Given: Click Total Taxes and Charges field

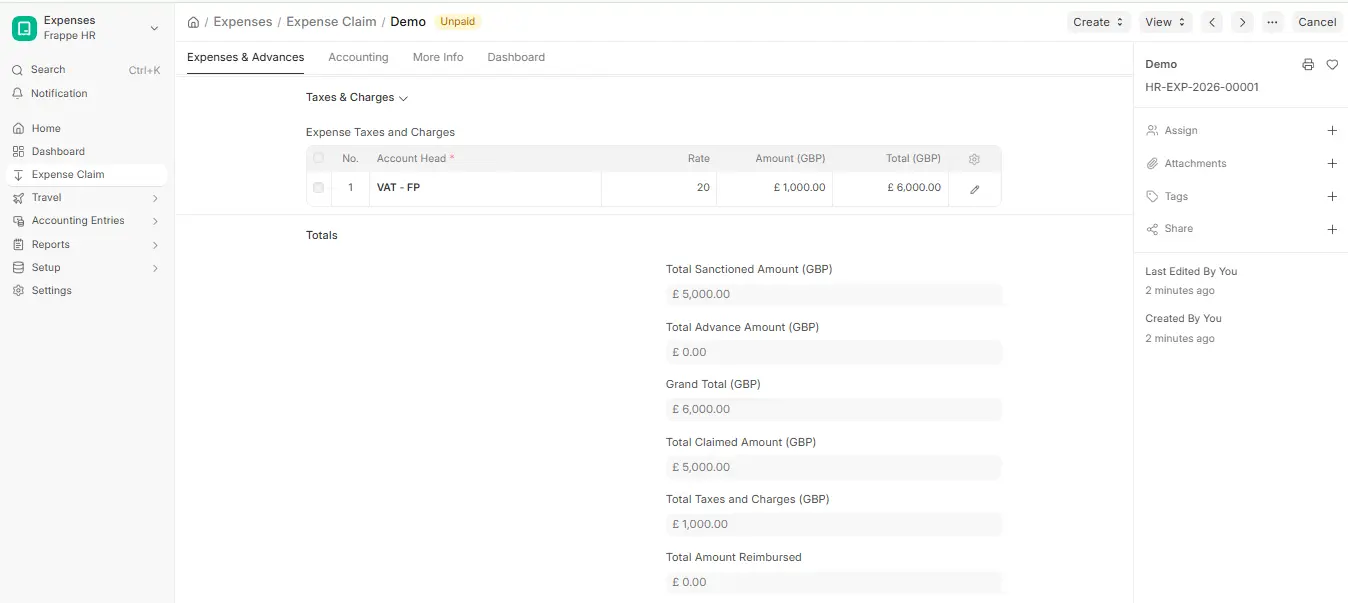Looking at the screenshot, I should (834, 524).
